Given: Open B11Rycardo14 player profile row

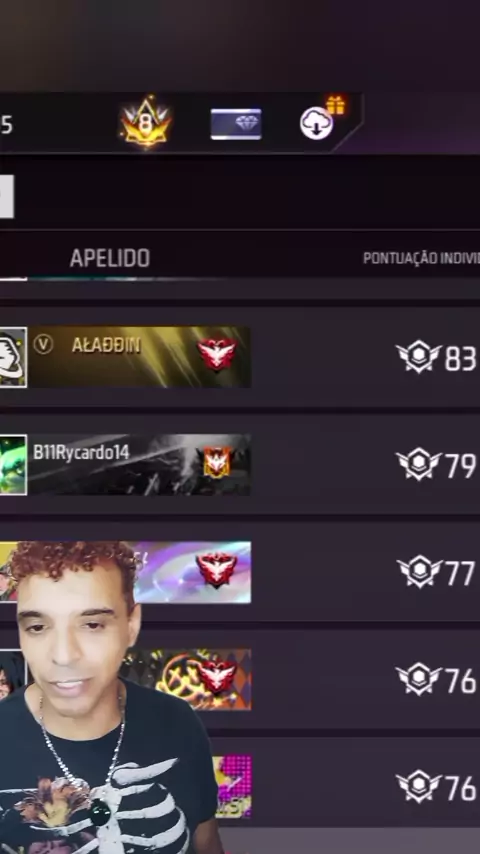Looking at the screenshot, I should [240, 465].
